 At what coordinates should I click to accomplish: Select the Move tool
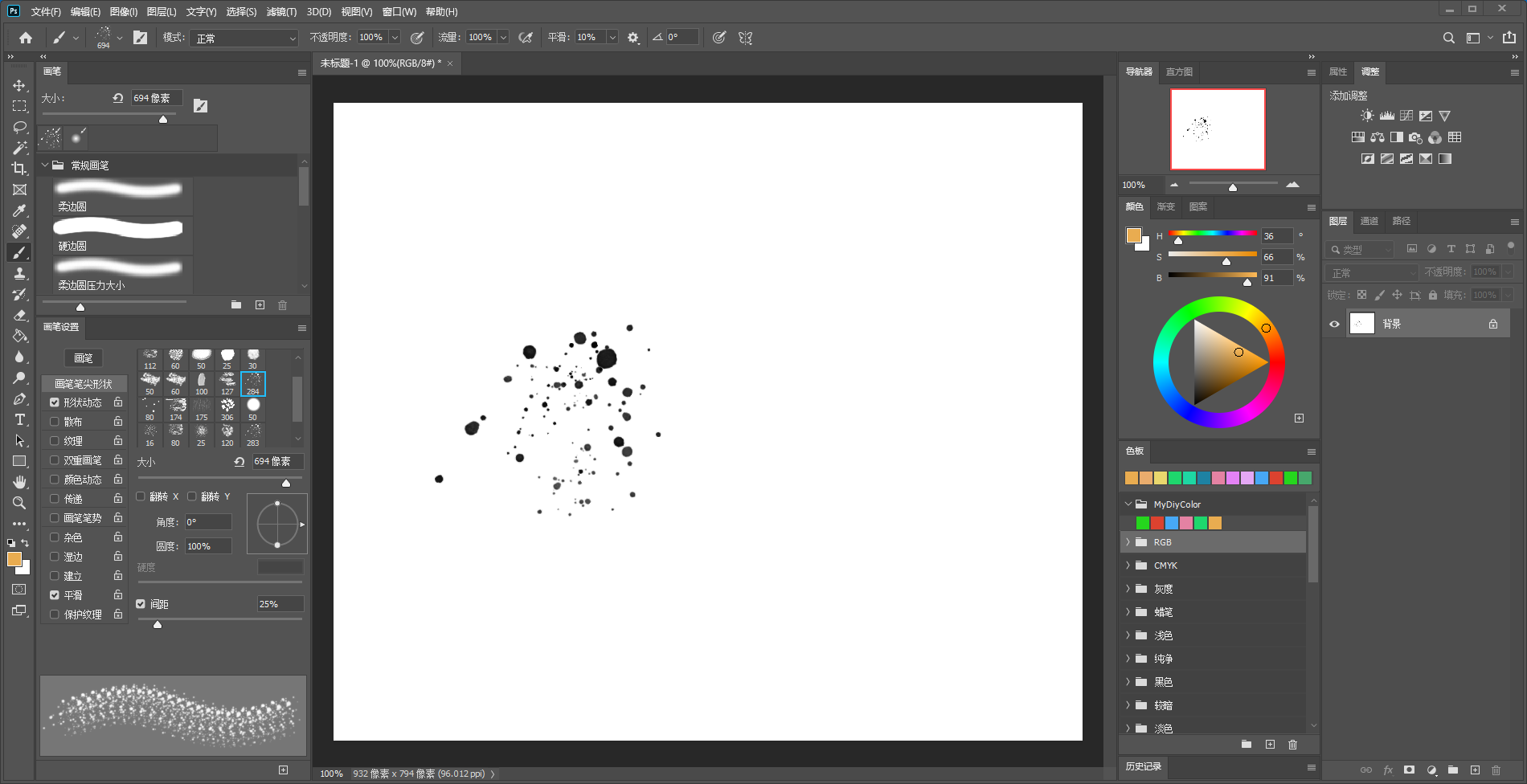[x=19, y=85]
